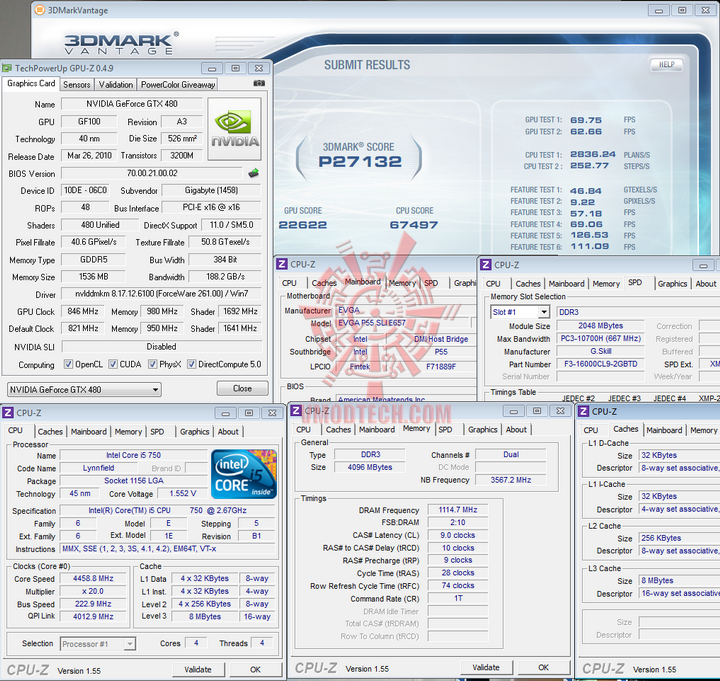Click the NB Frequency value 3567.2 MHz
Viewport: 720px width, 681px height.
(511, 480)
